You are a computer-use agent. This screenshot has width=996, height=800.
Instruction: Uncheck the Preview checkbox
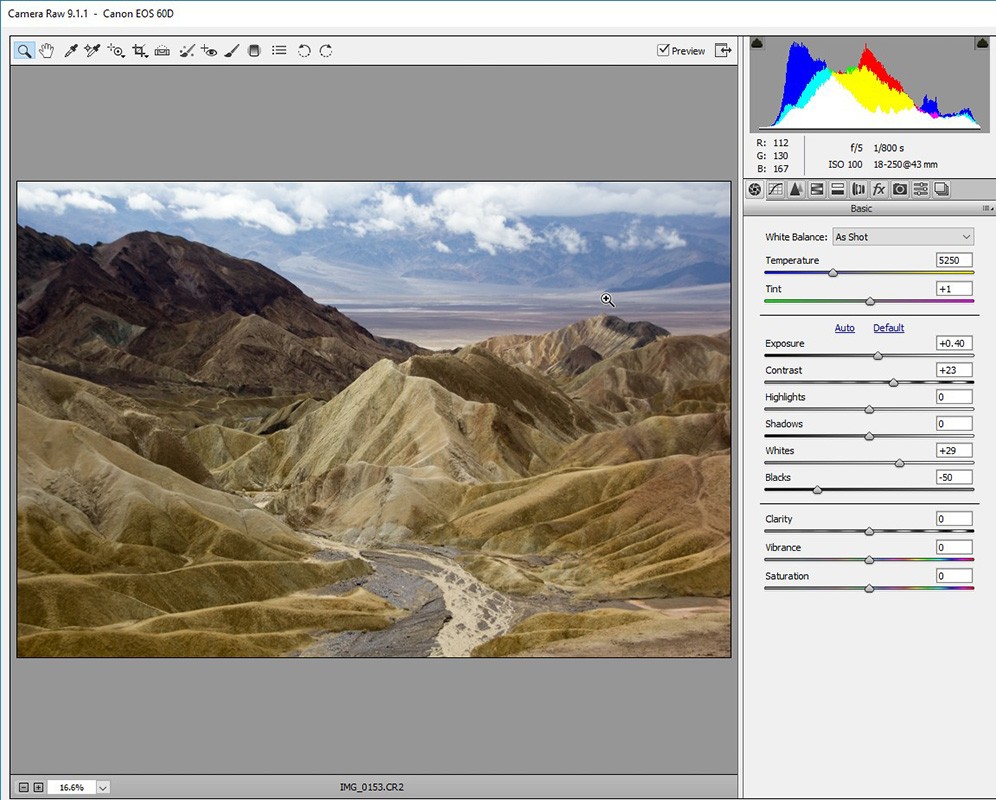pos(663,50)
